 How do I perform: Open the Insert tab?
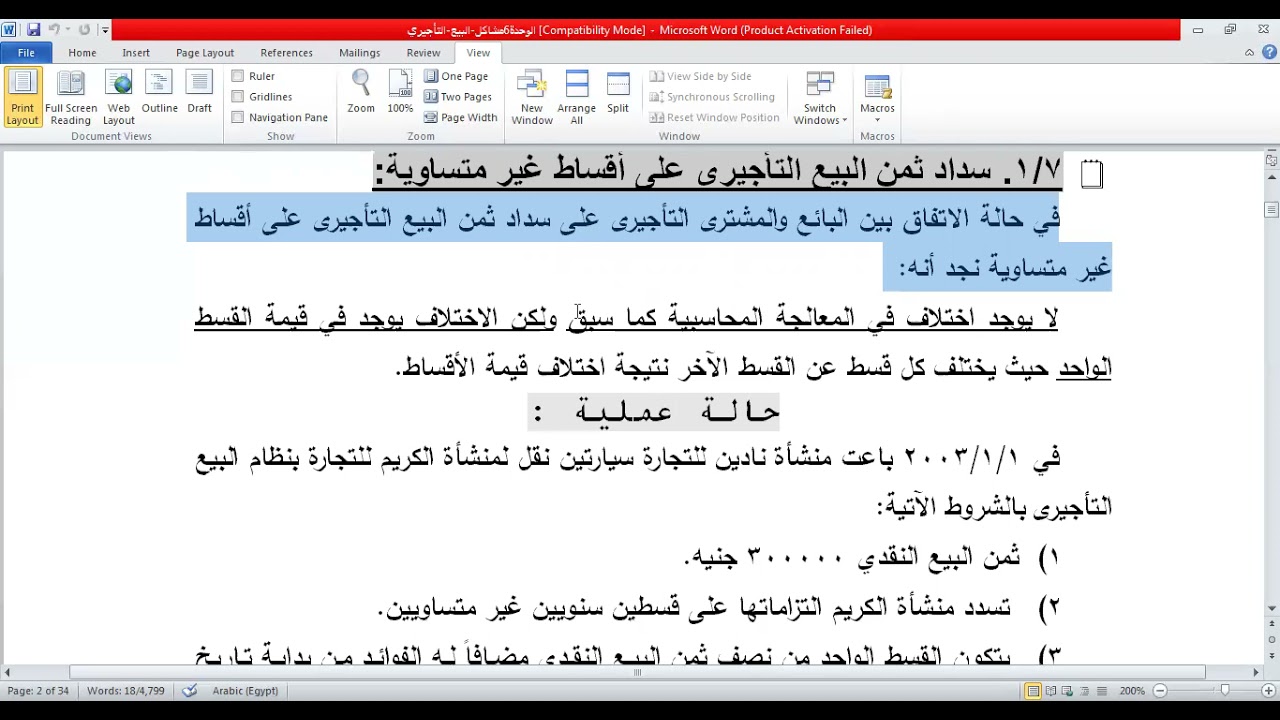[x=136, y=52]
